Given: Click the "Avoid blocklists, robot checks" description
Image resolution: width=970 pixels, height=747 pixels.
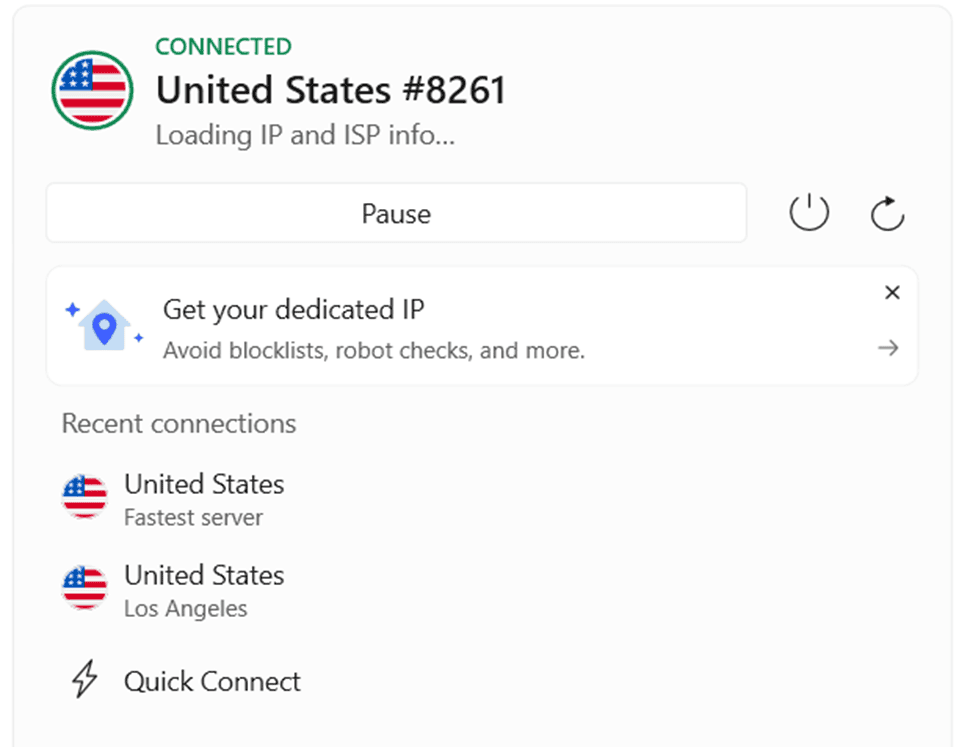Looking at the screenshot, I should [373, 351].
